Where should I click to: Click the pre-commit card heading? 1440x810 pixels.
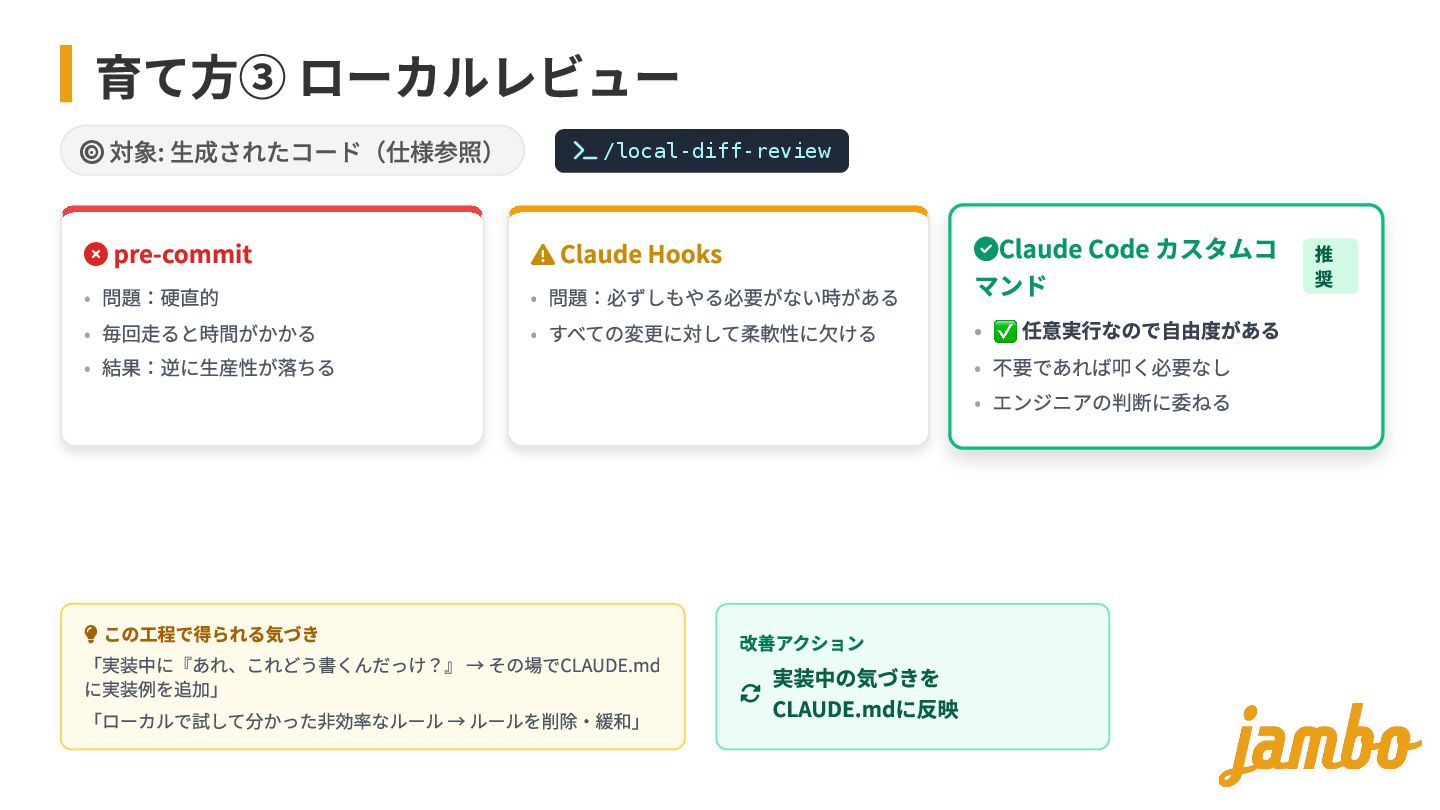coord(182,255)
